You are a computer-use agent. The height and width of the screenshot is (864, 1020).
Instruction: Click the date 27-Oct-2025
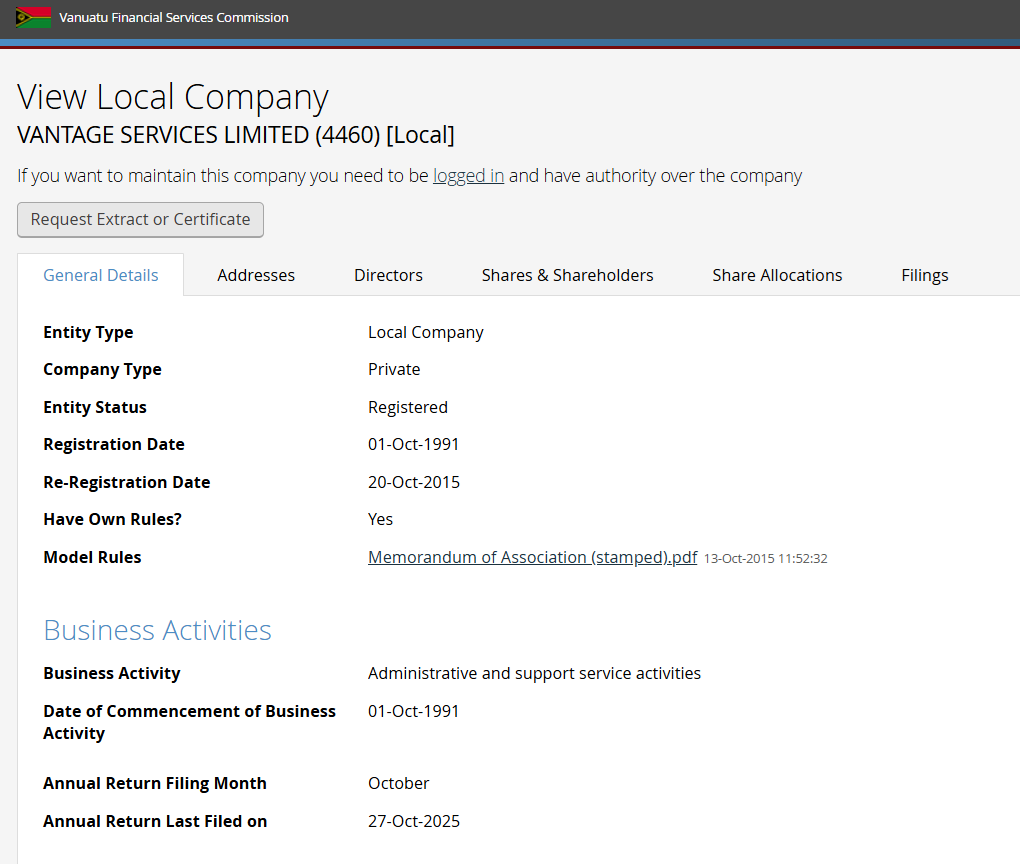tap(414, 821)
